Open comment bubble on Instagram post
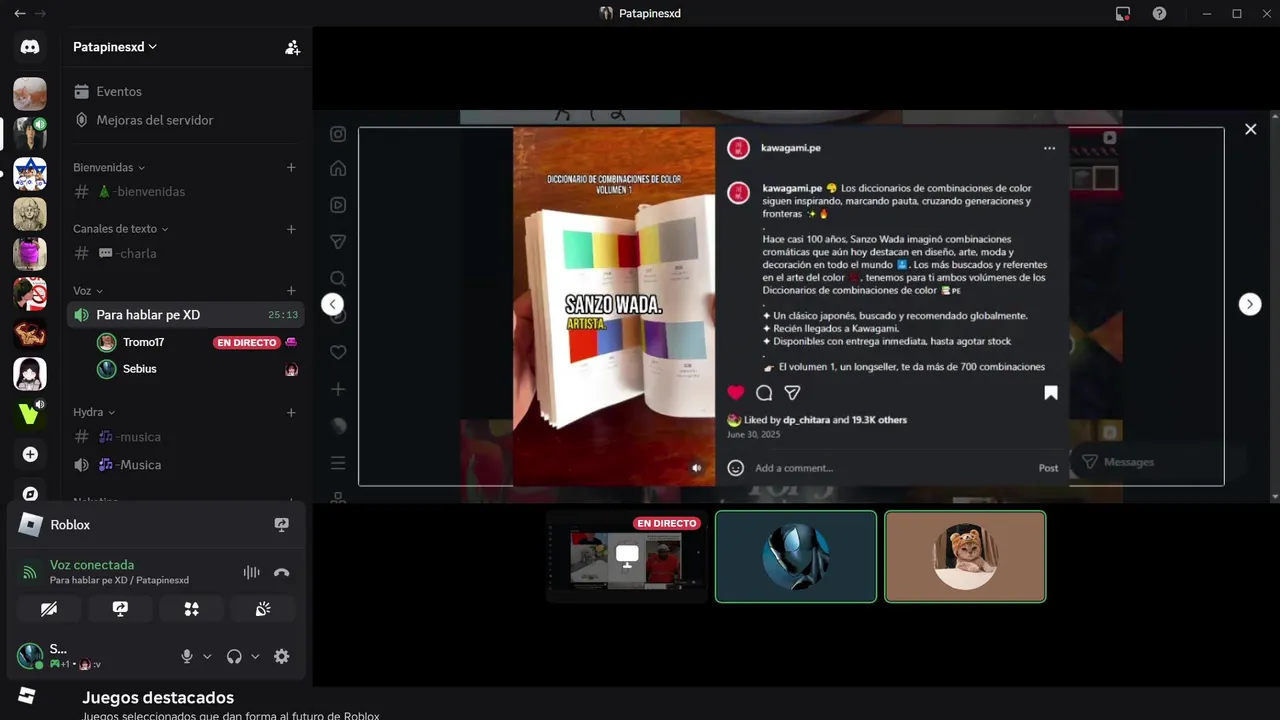This screenshot has height=720, width=1280. pos(764,393)
